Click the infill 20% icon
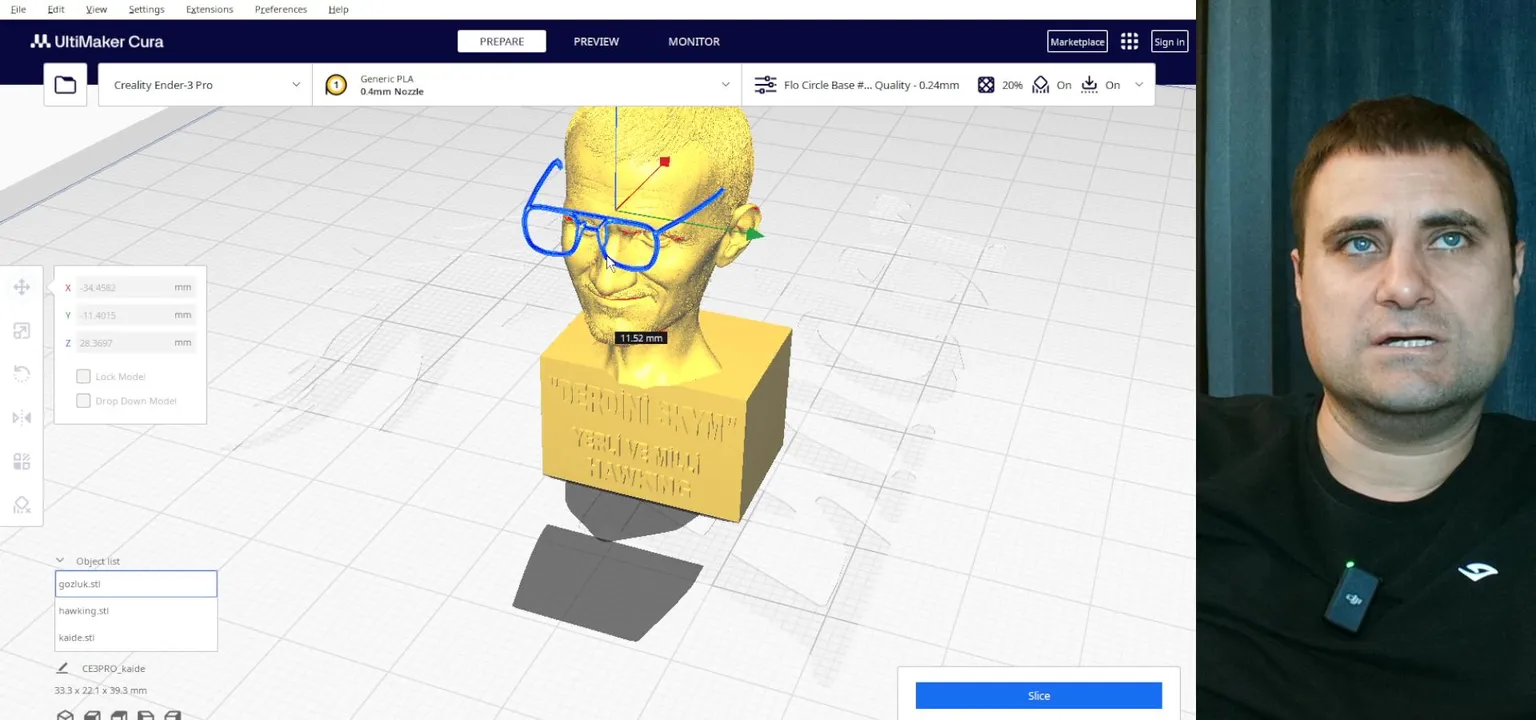The image size is (1536, 720). [986, 85]
